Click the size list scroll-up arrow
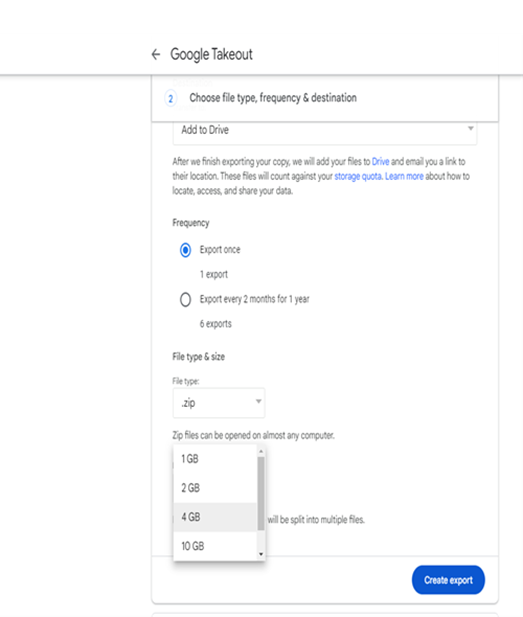The image size is (523, 617). pos(261,451)
